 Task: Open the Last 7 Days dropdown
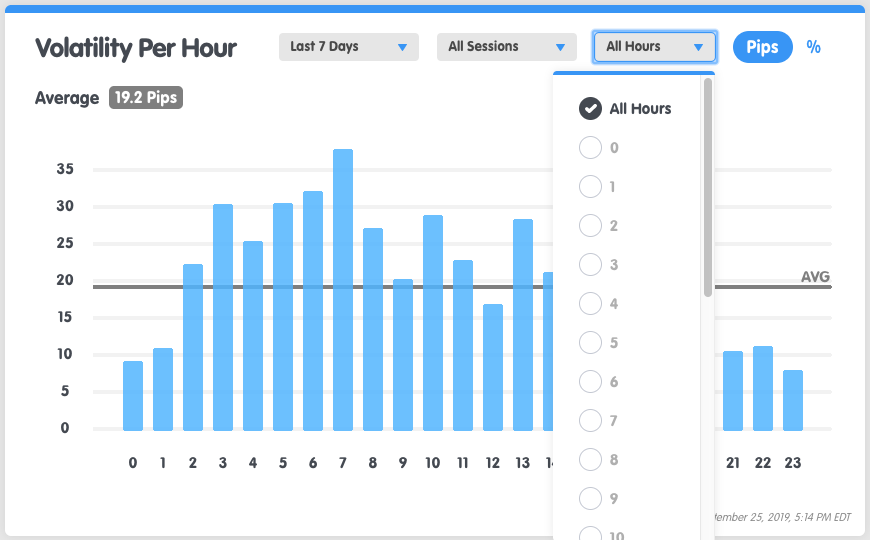coord(348,47)
